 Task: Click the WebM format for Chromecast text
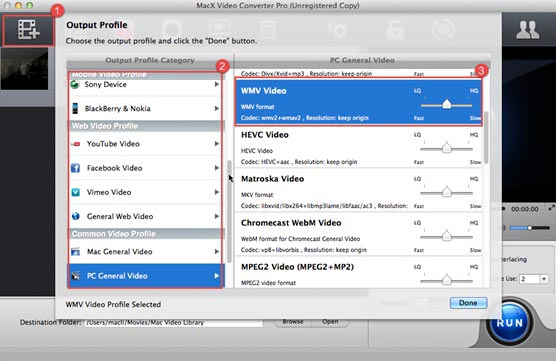(x=300, y=239)
